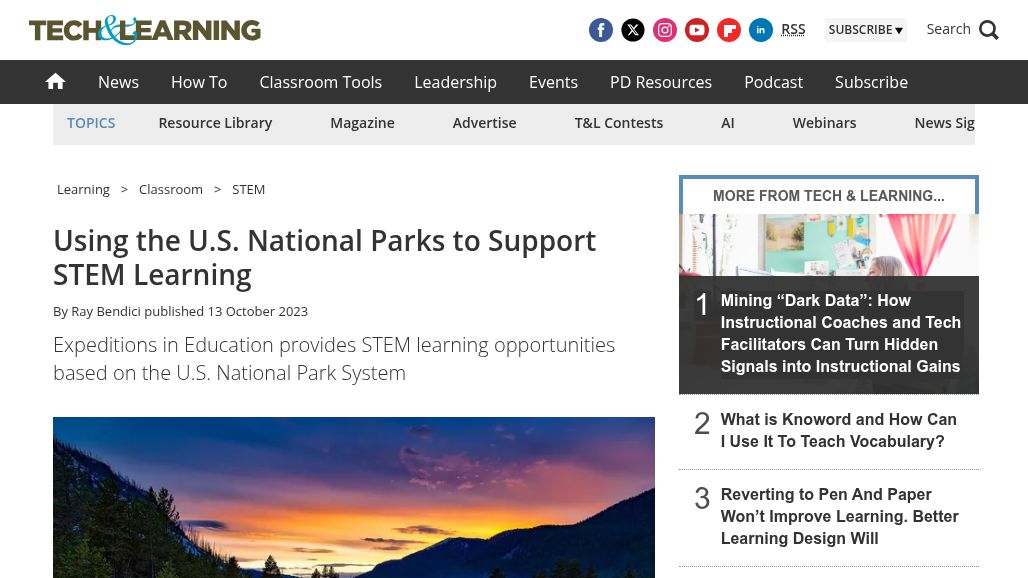Expand the Subscribe dropdown in header
This screenshot has width=1028, height=578.
pyautogui.click(x=865, y=30)
